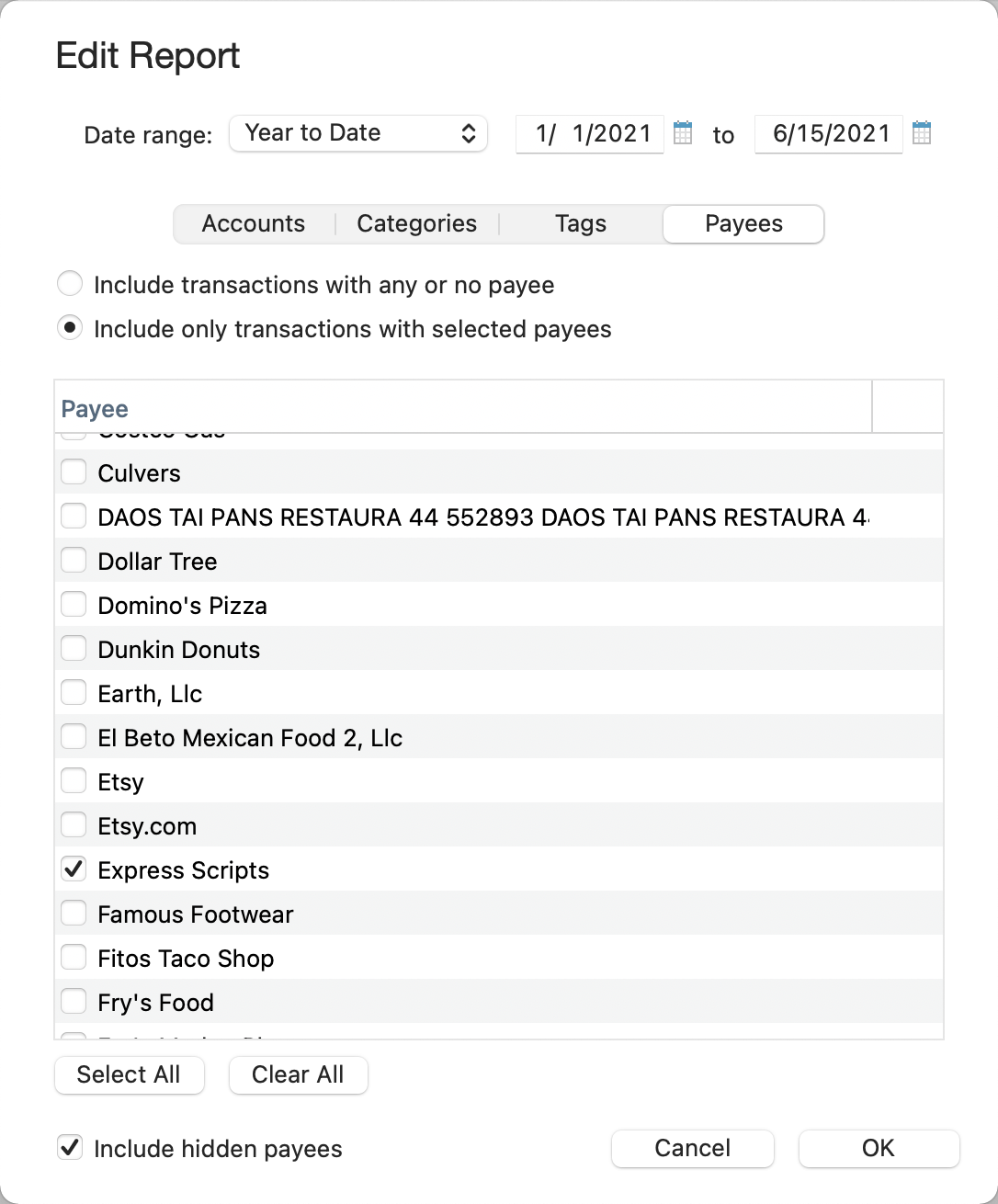Open the end date calendar picker
This screenshot has width=998, height=1204.
(x=922, y=132)
